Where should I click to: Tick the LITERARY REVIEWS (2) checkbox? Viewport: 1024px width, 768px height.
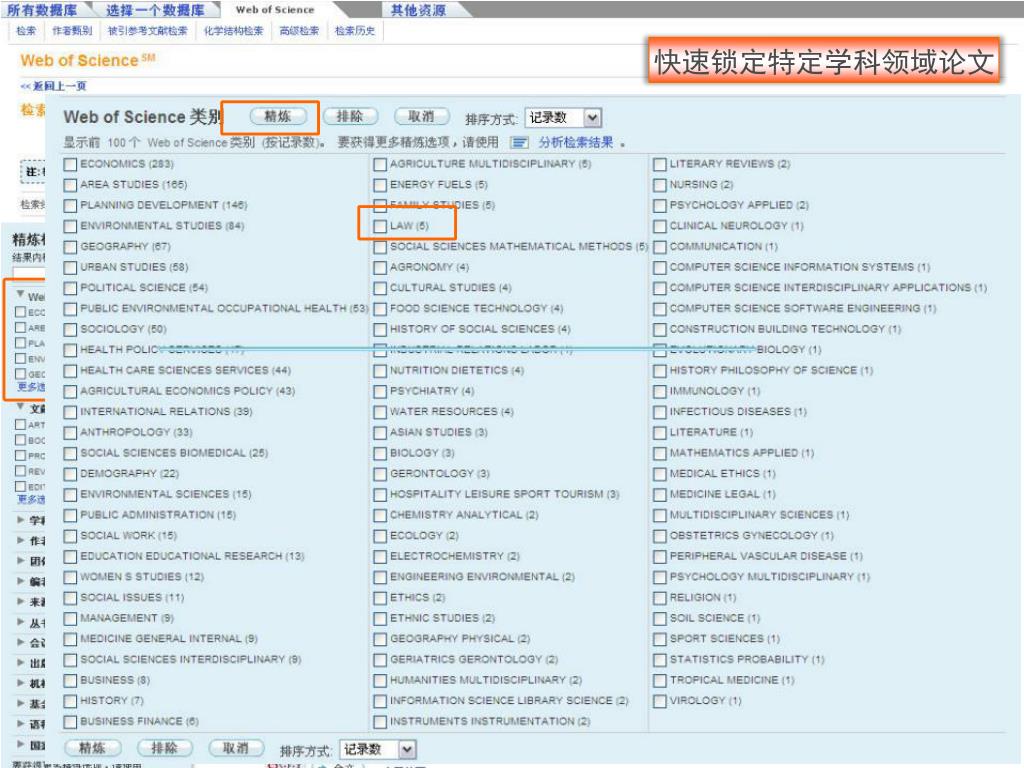click(x=660, y=165)
